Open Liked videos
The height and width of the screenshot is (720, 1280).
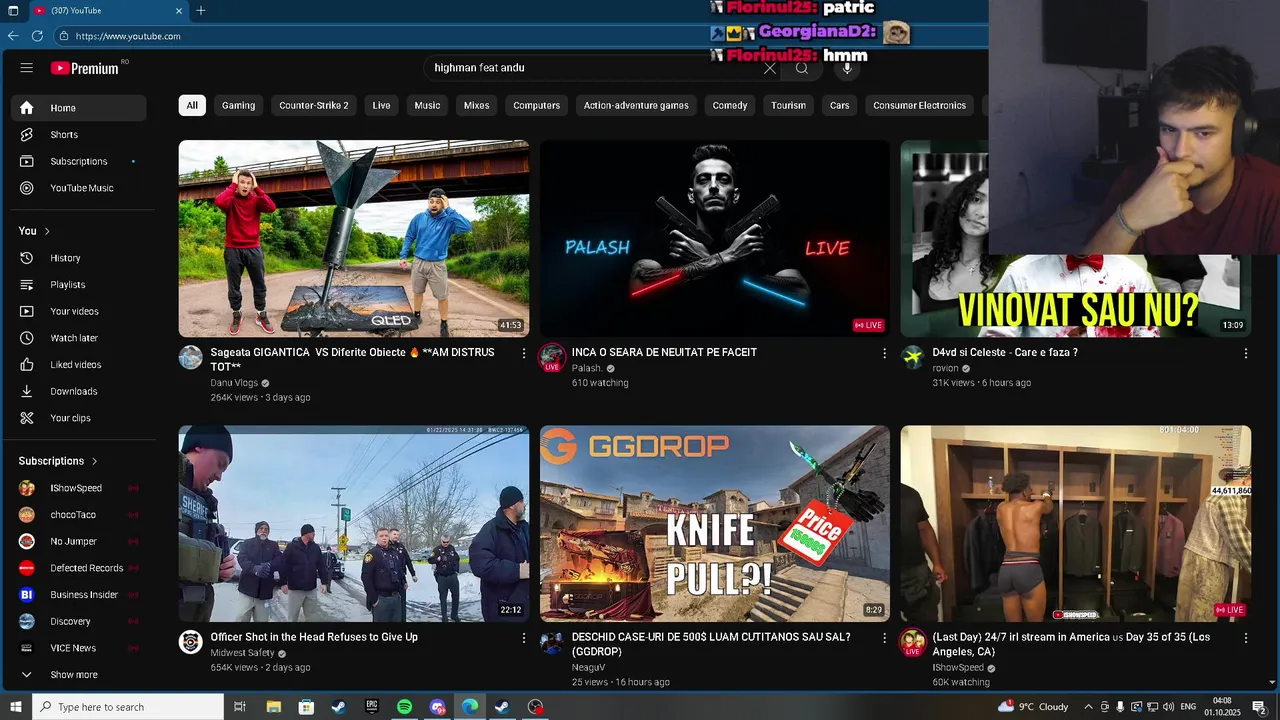79,365
